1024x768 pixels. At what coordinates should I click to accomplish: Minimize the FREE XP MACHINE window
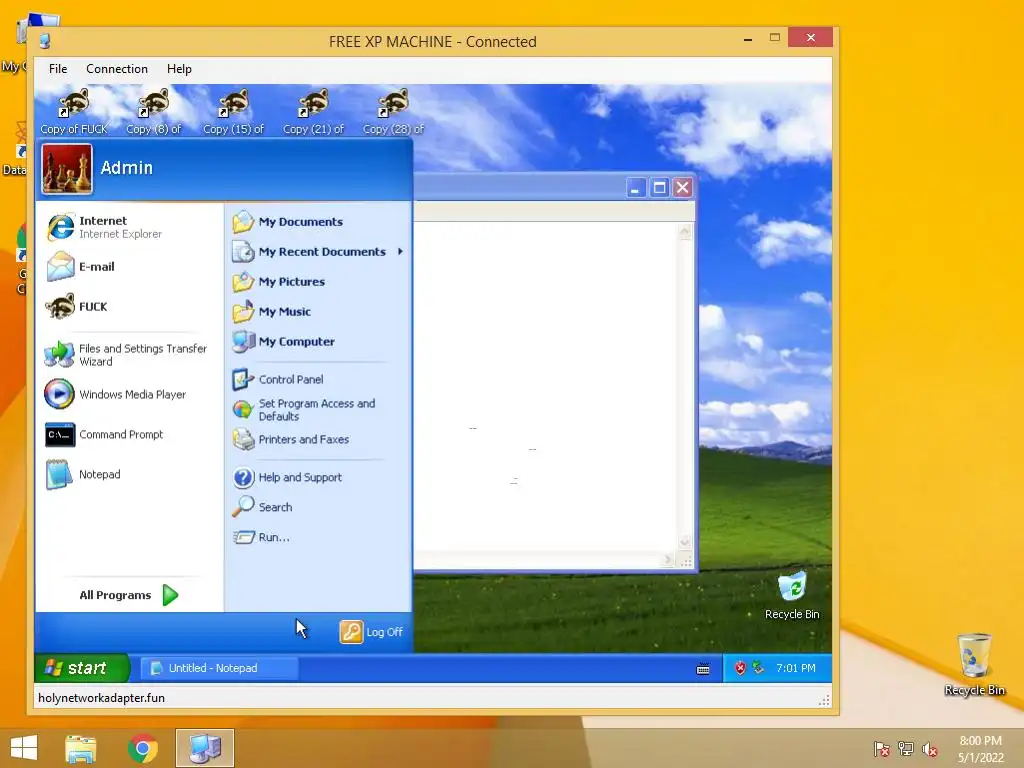tap(748, 39)
